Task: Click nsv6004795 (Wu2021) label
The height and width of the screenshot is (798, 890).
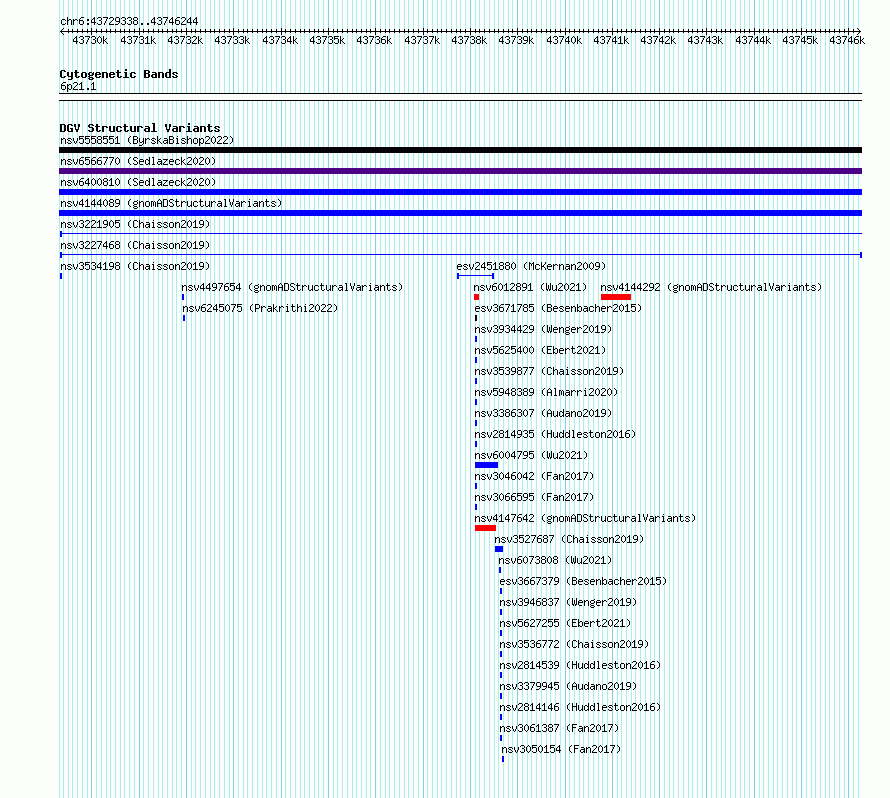Action: click(x=531, y=455)
